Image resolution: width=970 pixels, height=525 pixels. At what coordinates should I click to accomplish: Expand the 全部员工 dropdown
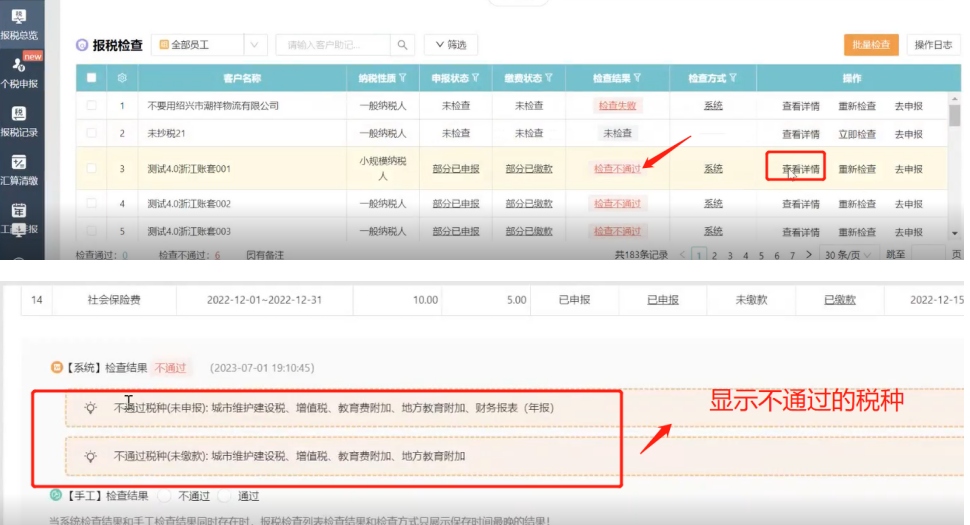click(x=254, y=45)
